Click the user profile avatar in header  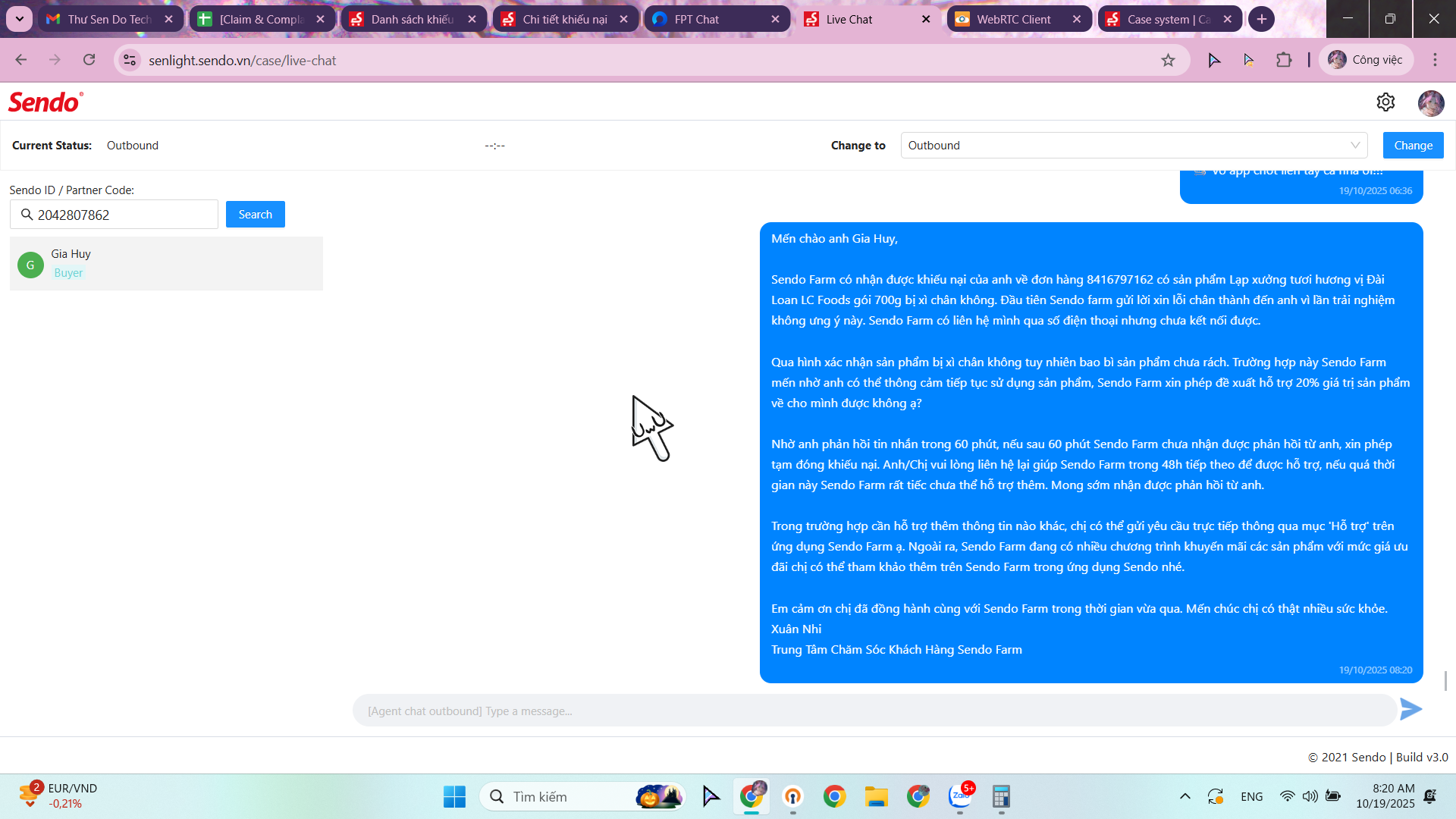[x=1430, y=102]
